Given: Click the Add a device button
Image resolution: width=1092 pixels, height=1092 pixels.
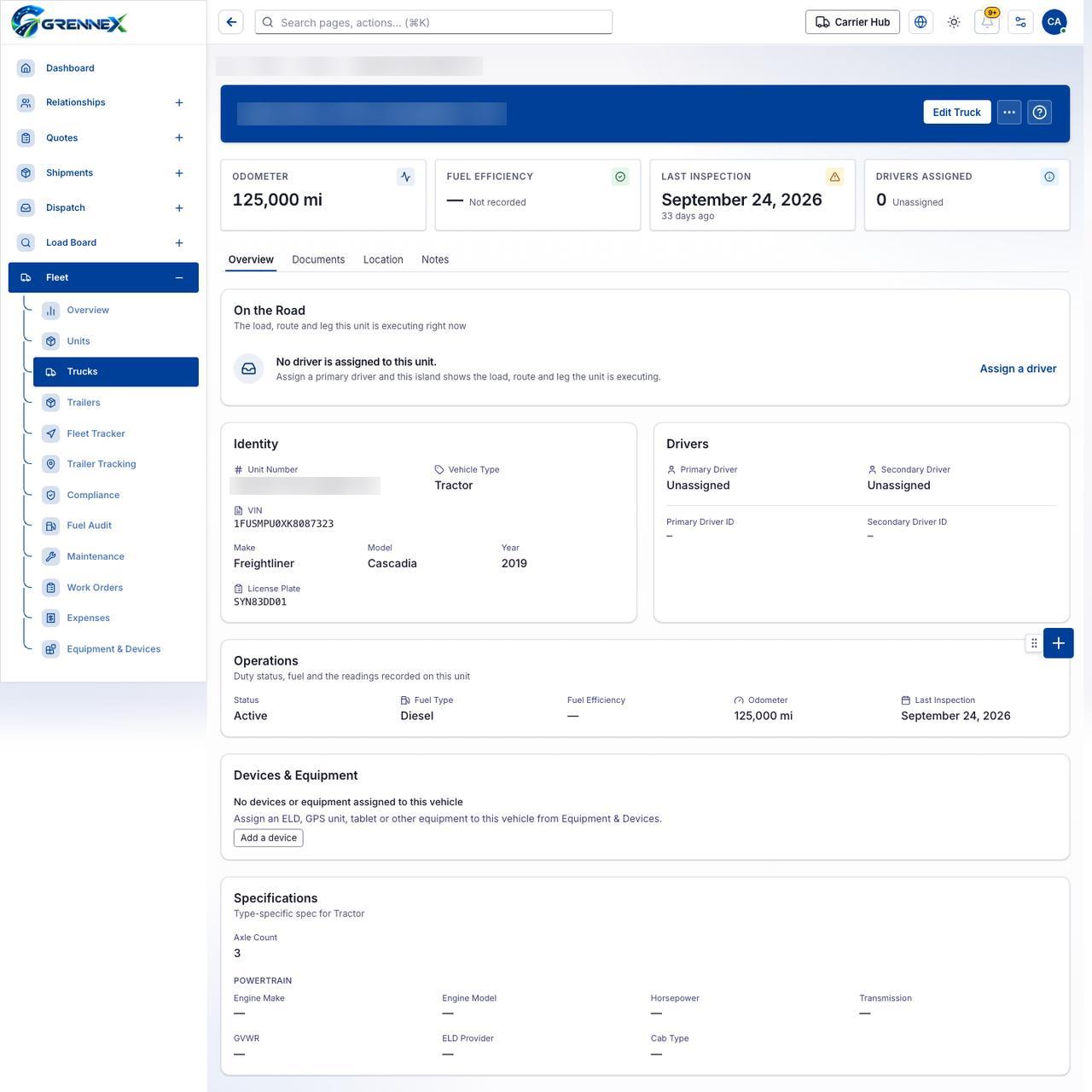Looking at the screenshot, I should [x=269, y=838].
